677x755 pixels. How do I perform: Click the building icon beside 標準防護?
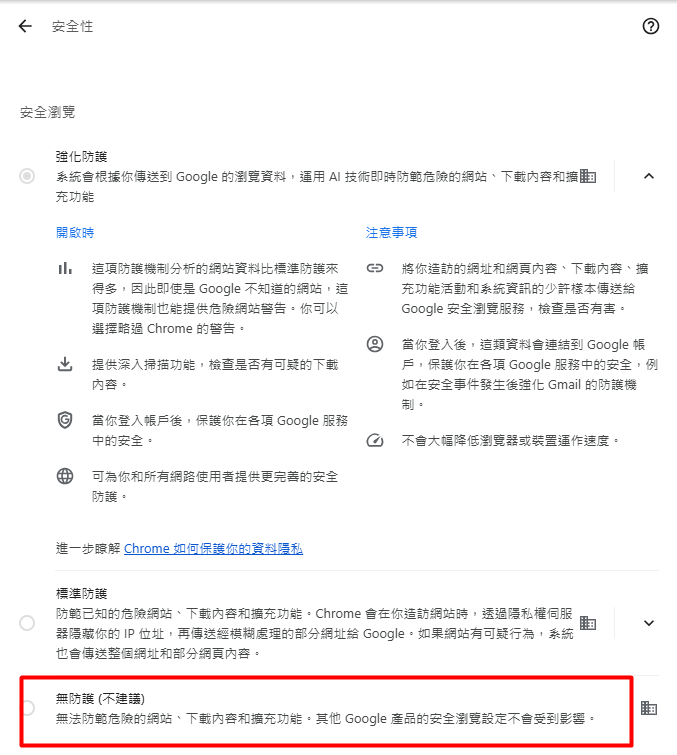[x=587, y=623]
